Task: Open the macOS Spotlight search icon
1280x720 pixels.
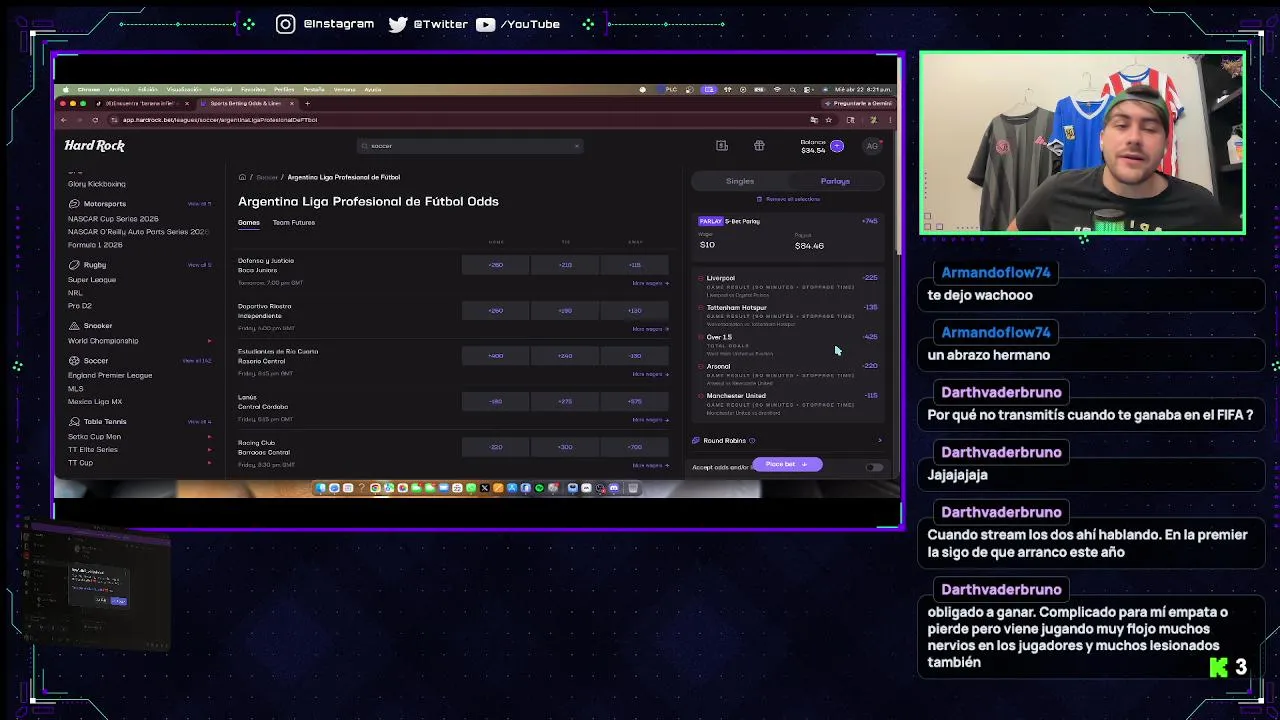Action: coord(791,89)
